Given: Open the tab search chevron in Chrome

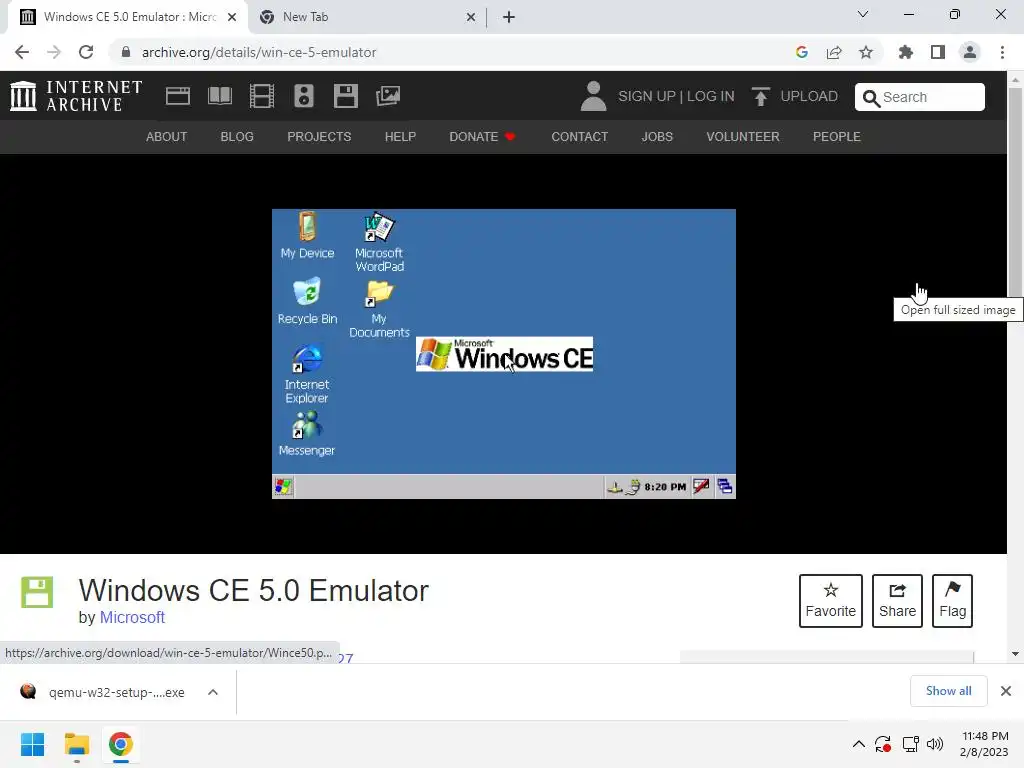Looking at the screenshot, I should [863, 14].
